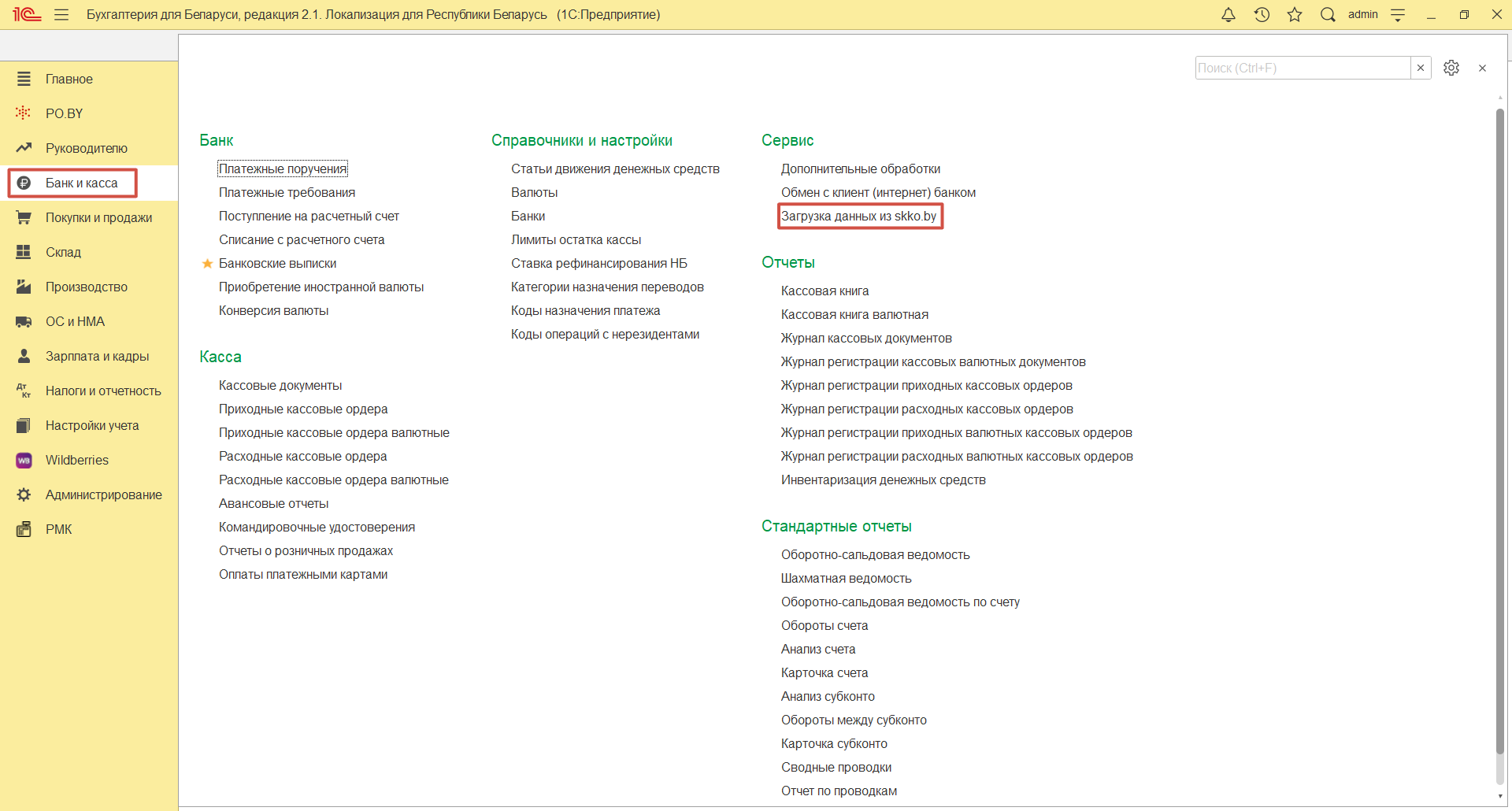Open Платежные поручения link
1512x811 pixels.
283,169
